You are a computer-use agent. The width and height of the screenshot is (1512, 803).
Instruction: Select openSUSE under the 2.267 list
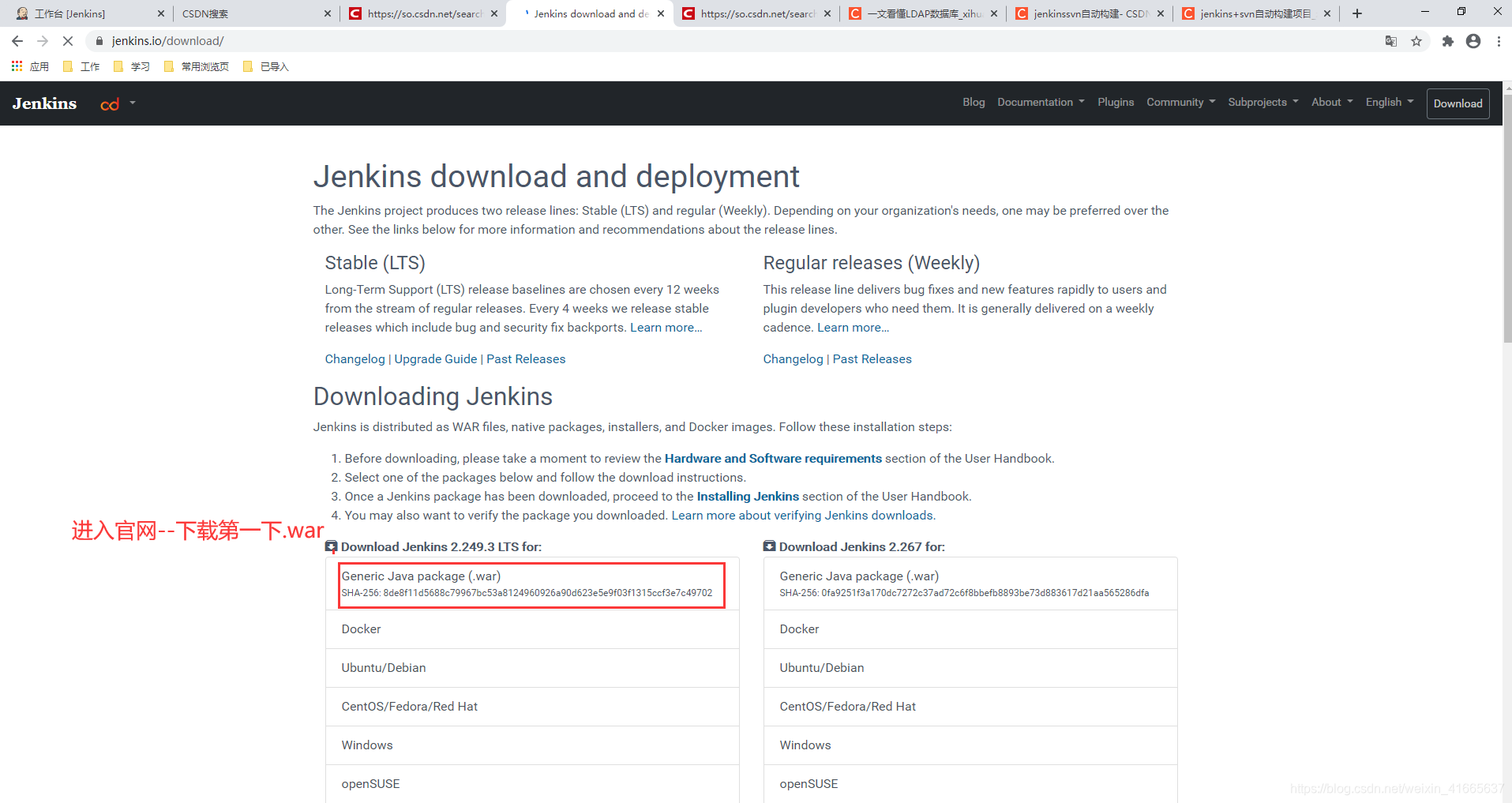tap(970, 784)
